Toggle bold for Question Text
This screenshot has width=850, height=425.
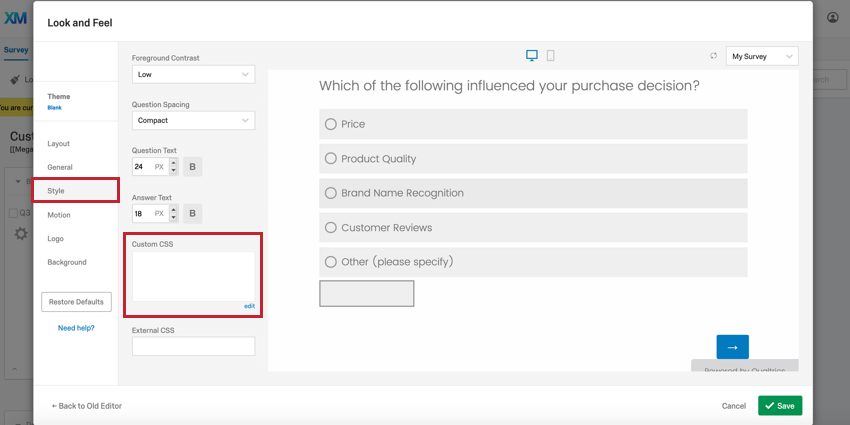click(192, 167)
